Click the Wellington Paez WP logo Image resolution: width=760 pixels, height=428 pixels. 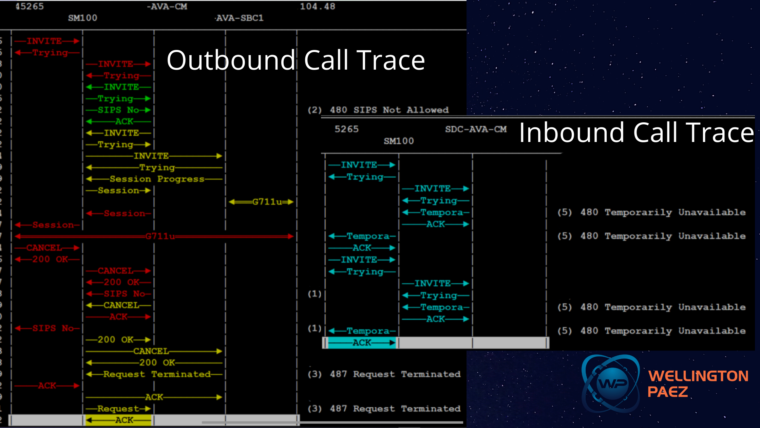(x=611, y=383)
